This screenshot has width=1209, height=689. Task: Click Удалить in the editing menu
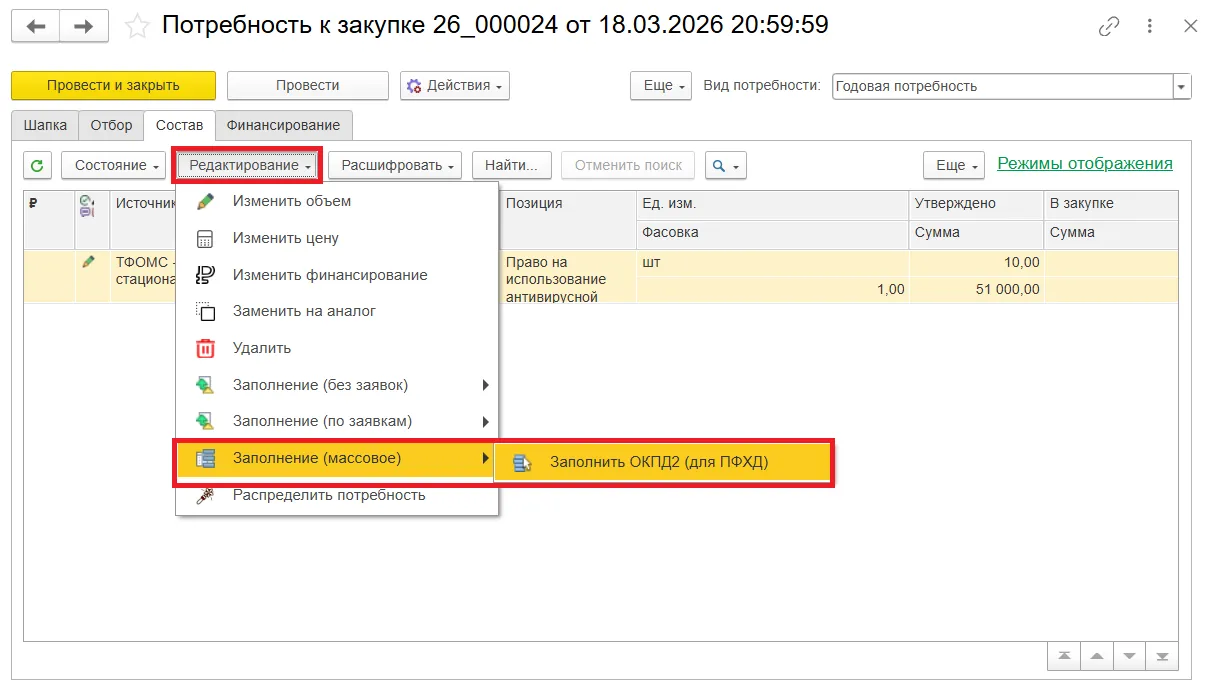pyautogui.click(x=337, y=348)
